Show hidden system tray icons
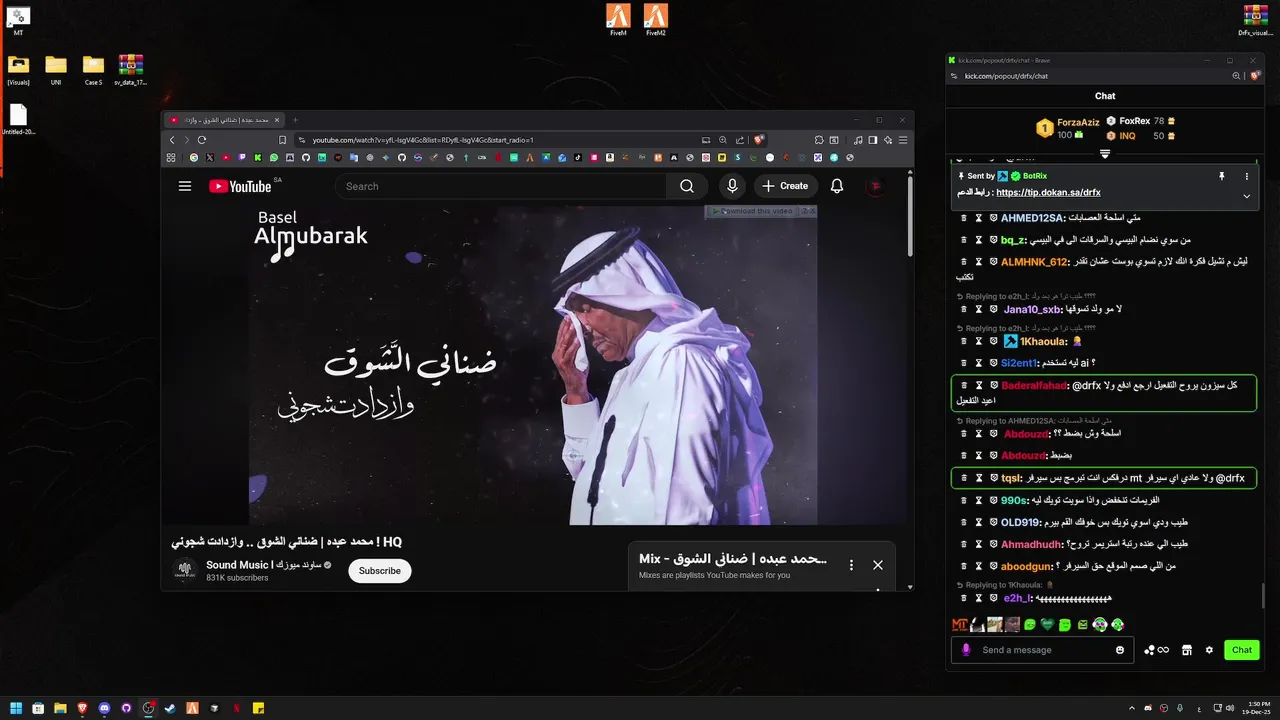This screenshot has height=720, width=1280. point(1132,708)
